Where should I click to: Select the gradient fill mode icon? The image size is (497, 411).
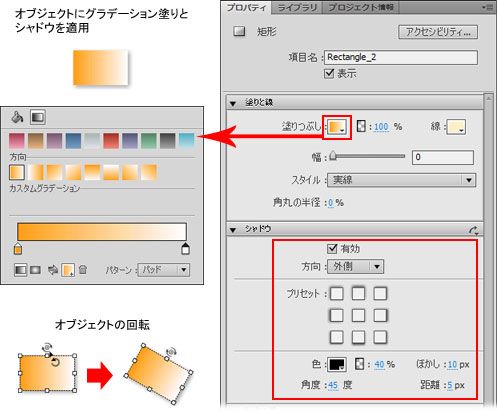coord(38,117)
